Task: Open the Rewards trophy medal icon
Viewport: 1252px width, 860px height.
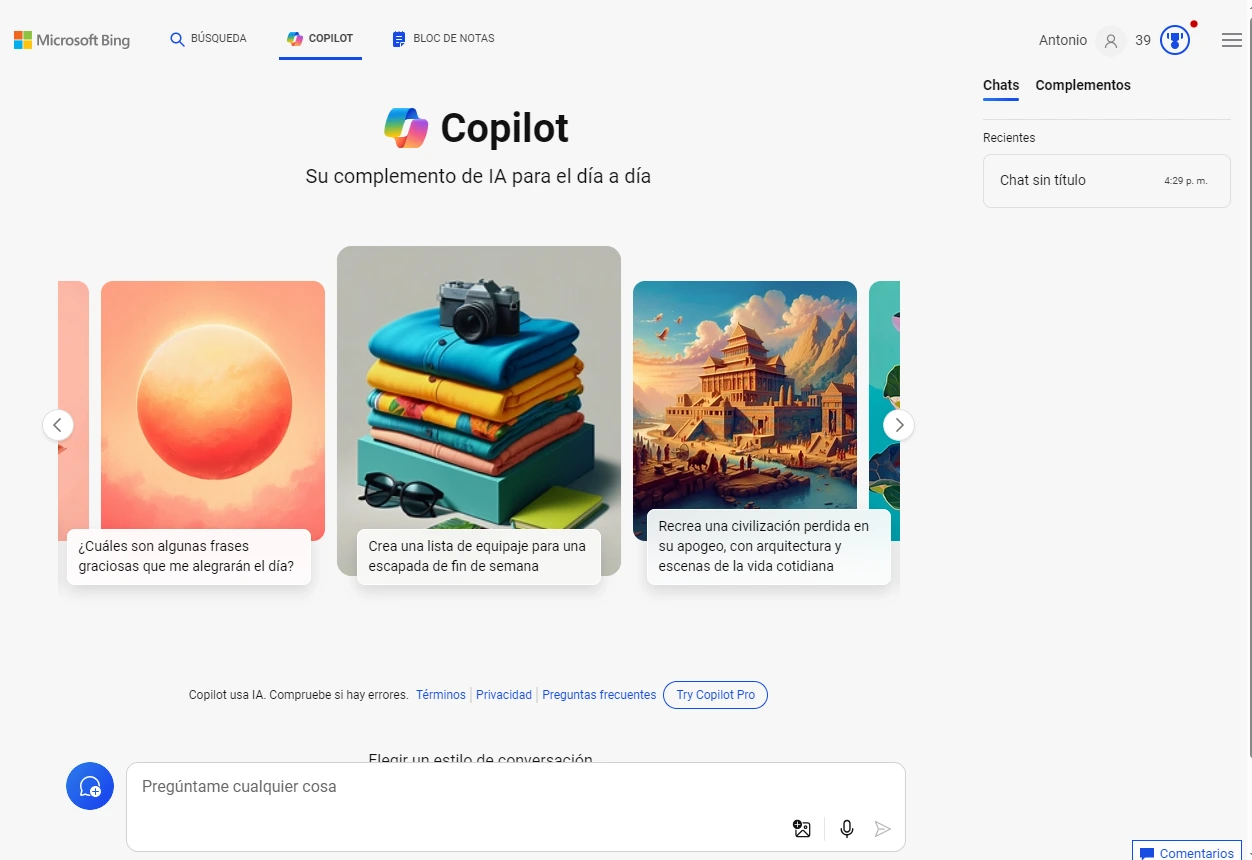Action: click(x=1175, y=41)
